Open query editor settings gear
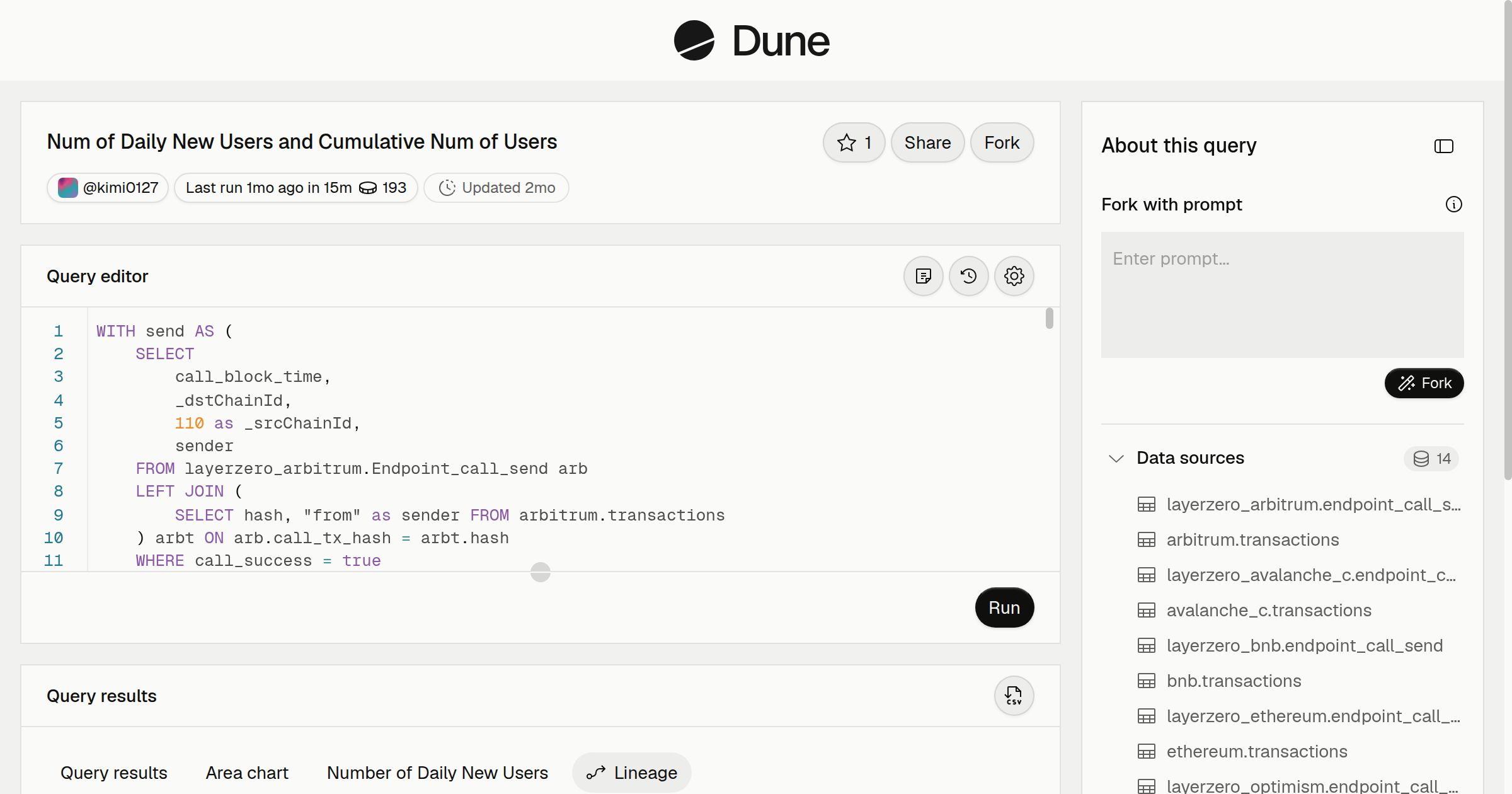The image size is (1512, 794). pyautogui.click(x=1014, y=276)
